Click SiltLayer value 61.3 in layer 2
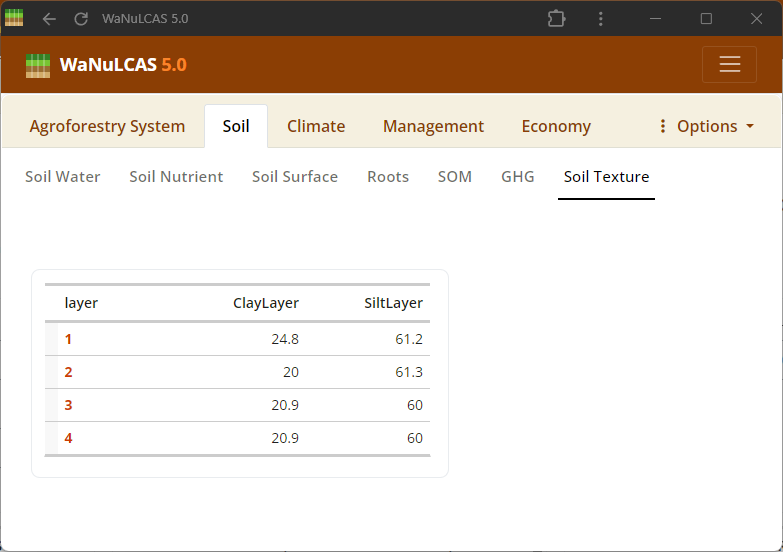The width and height of the screenshot is (783, 552). [408, 372]
